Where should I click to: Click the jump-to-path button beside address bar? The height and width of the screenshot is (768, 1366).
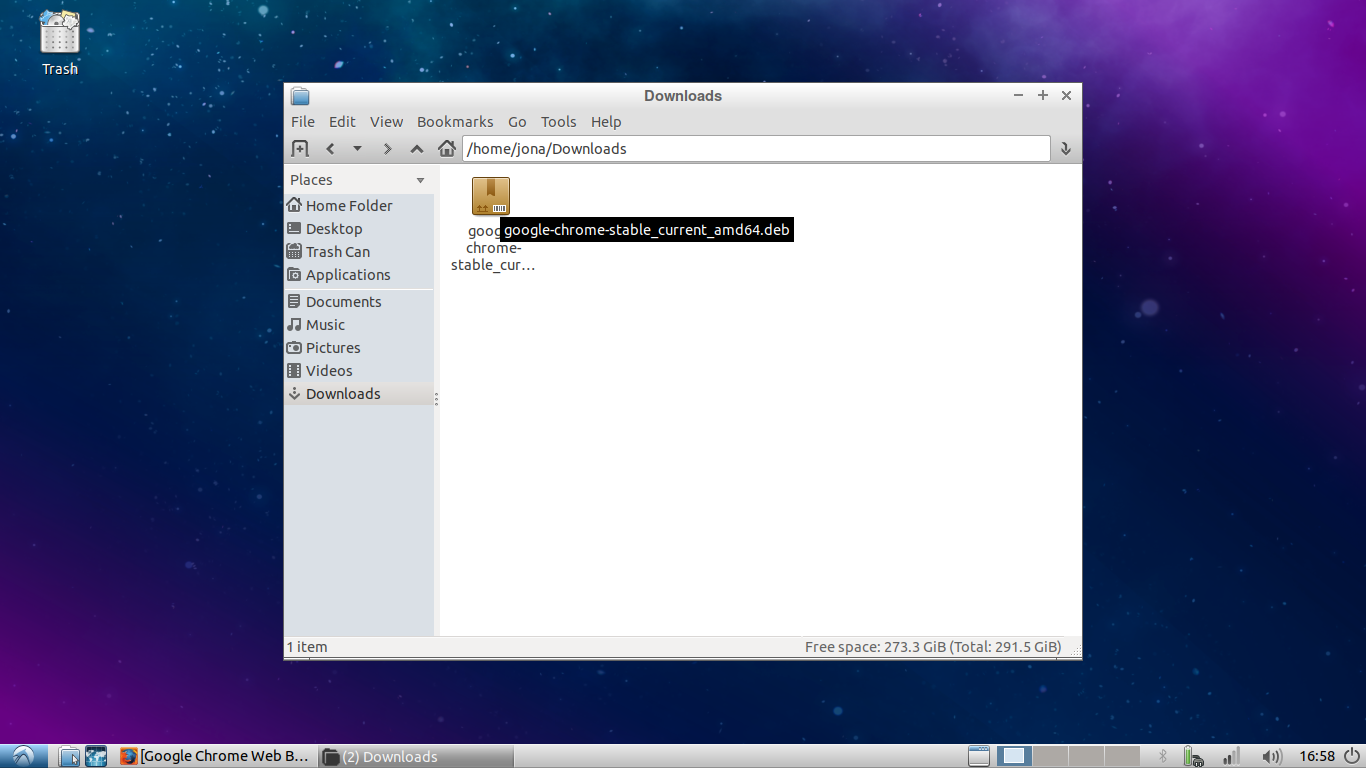pyautogui.click(x=1065, y=149)
